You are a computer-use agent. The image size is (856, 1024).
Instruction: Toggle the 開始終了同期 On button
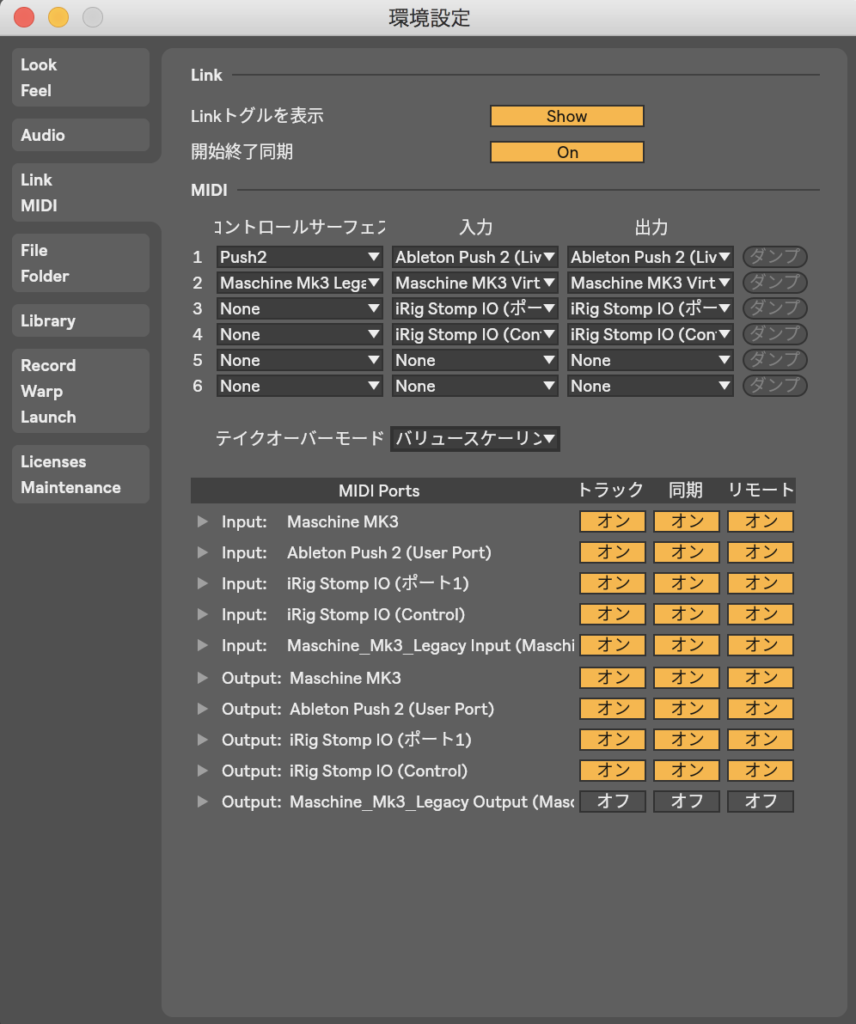(x=566, y=152)
